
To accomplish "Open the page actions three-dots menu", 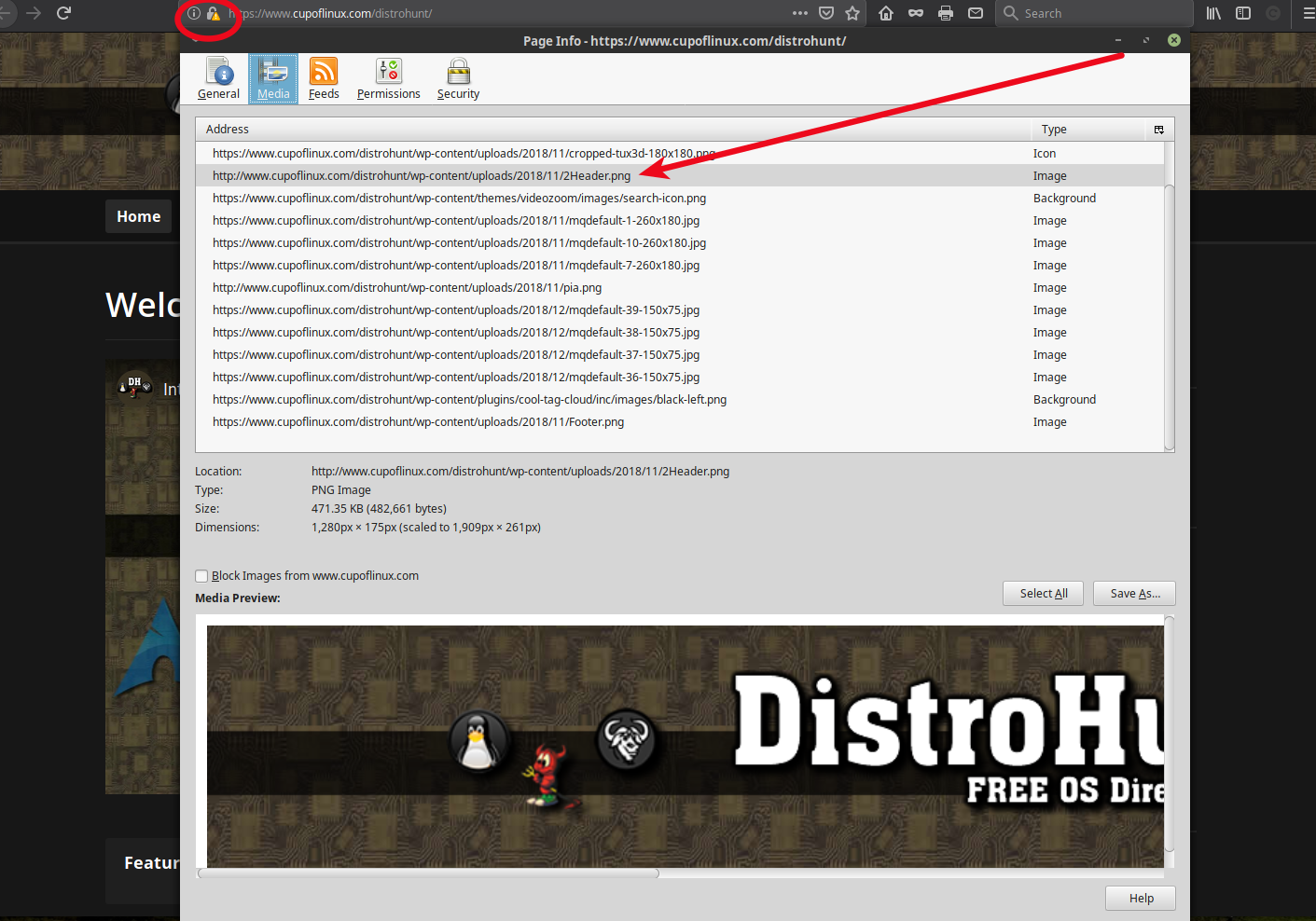I will (x=800, y=13).
